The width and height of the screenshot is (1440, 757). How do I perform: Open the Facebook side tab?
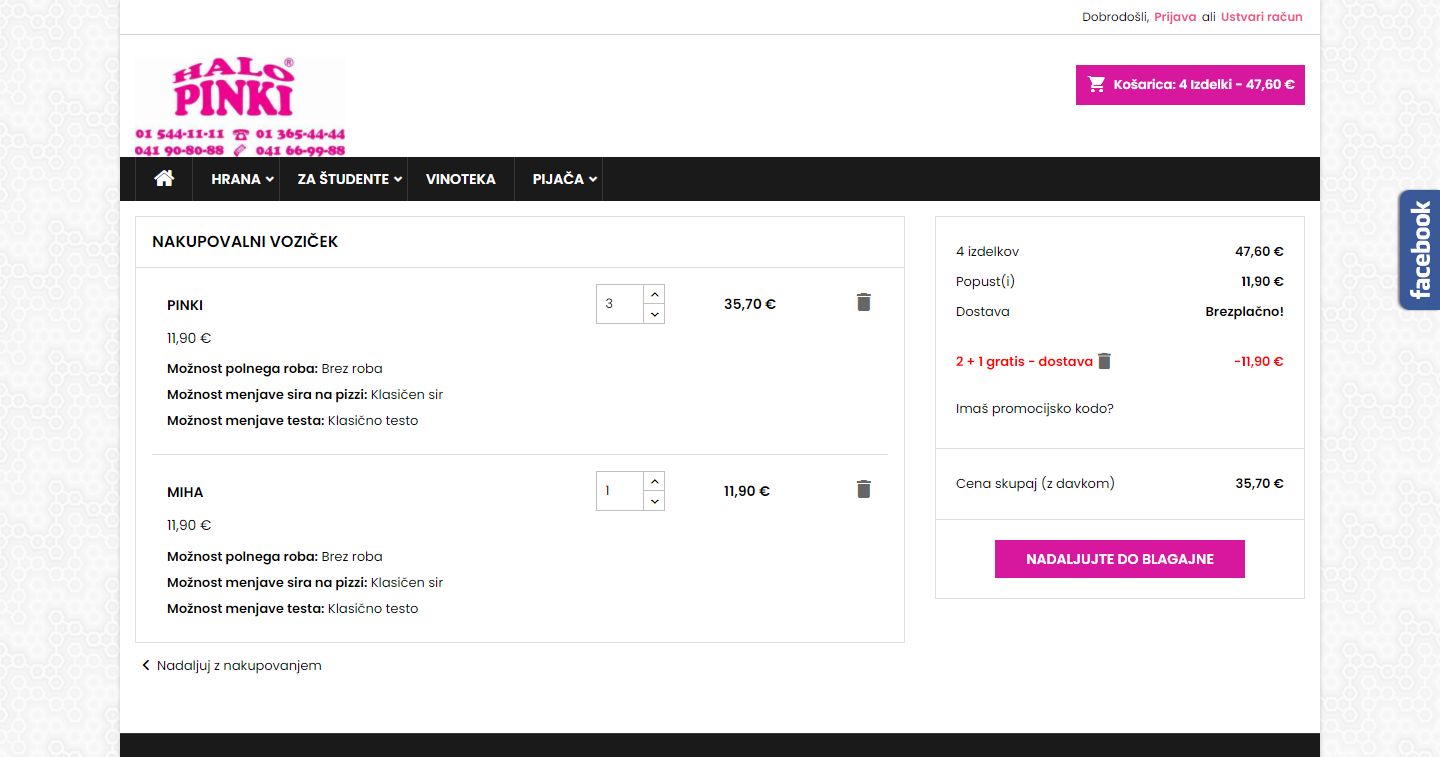1419,250
